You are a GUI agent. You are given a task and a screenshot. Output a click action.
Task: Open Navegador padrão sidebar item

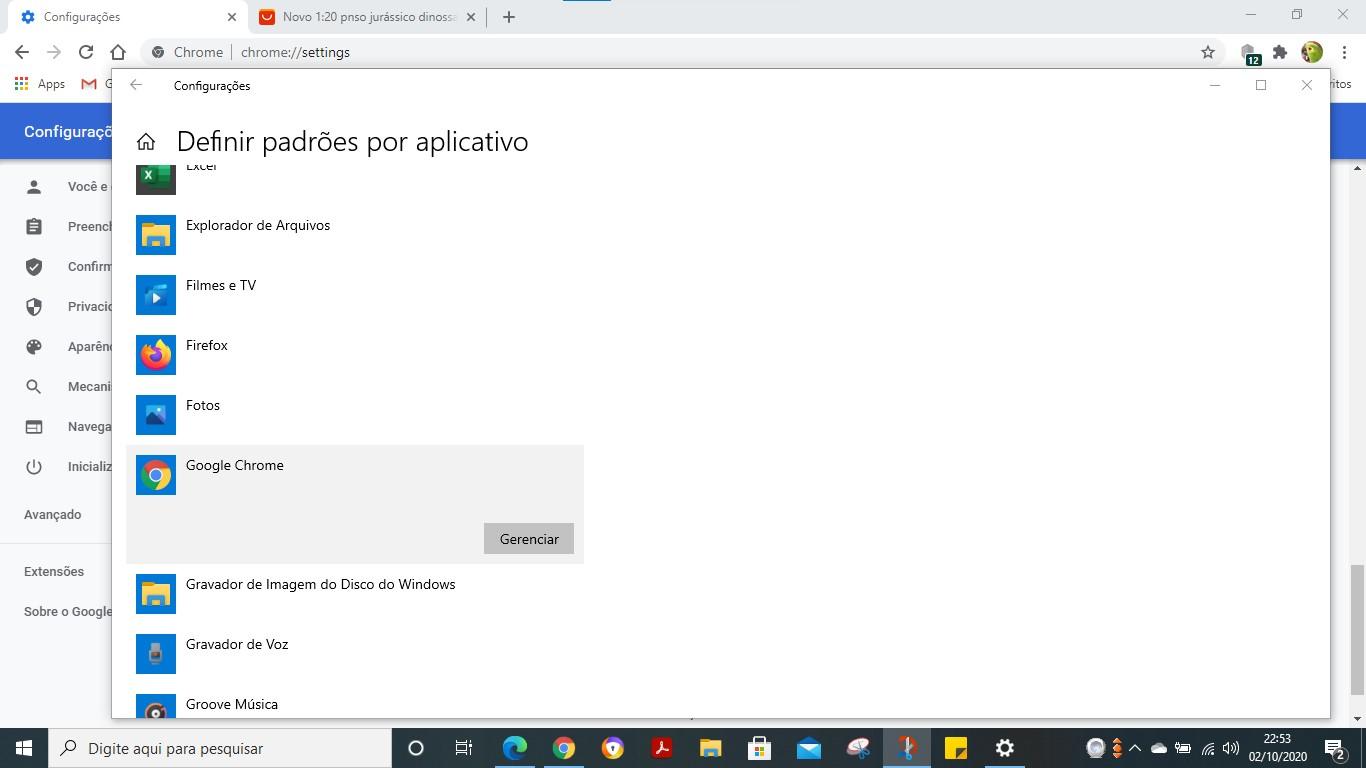pos(56,427)
